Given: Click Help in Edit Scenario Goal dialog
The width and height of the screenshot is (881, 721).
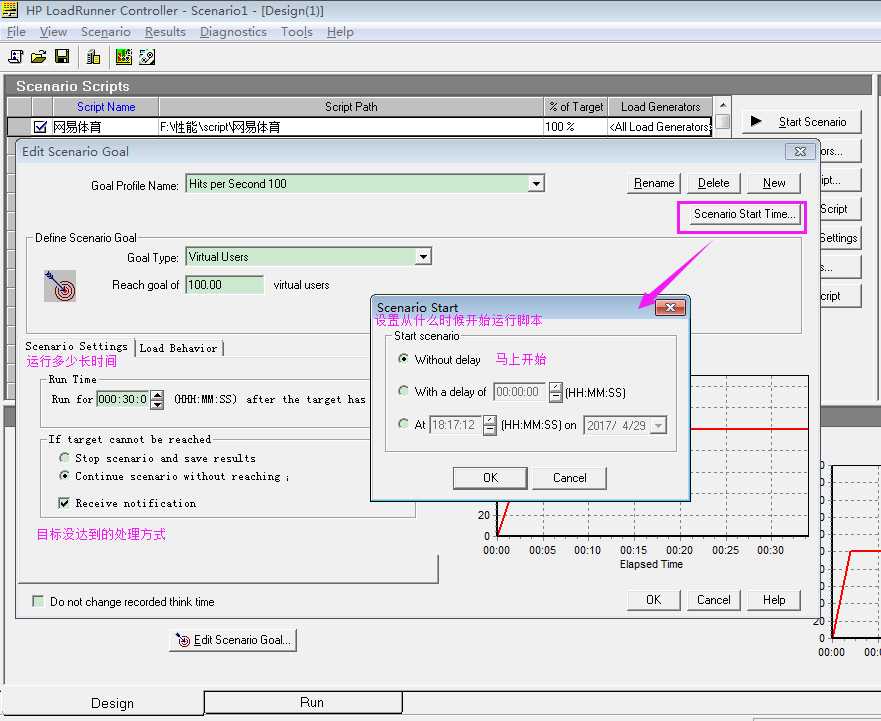Looking at the screenshot, I should pyautogui.click(x=774, y=600).
